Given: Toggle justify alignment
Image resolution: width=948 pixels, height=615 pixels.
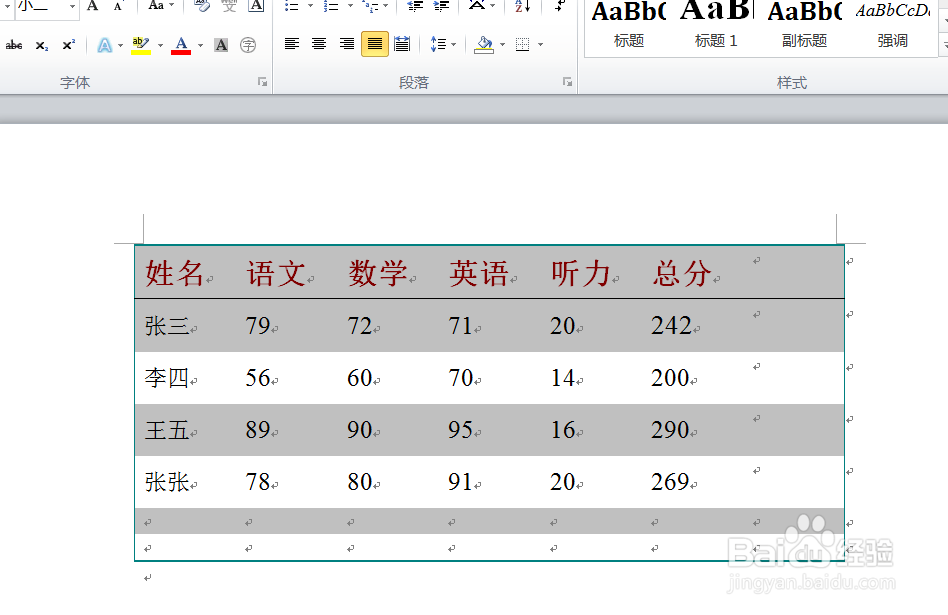Looking at the screenshot, I should click(375, 44).
